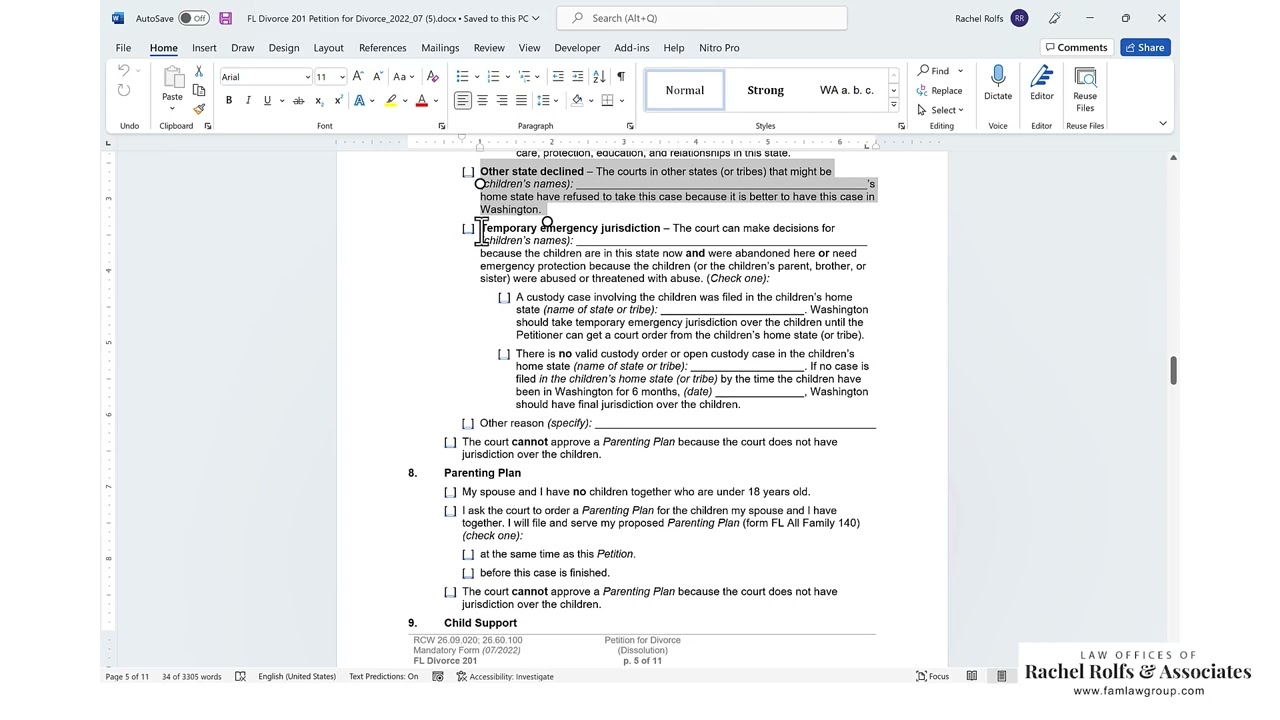Increase font size with grow icon
Image resolution: width=1280 pixels, height=720 pixels.
click(x=358, y=77)
